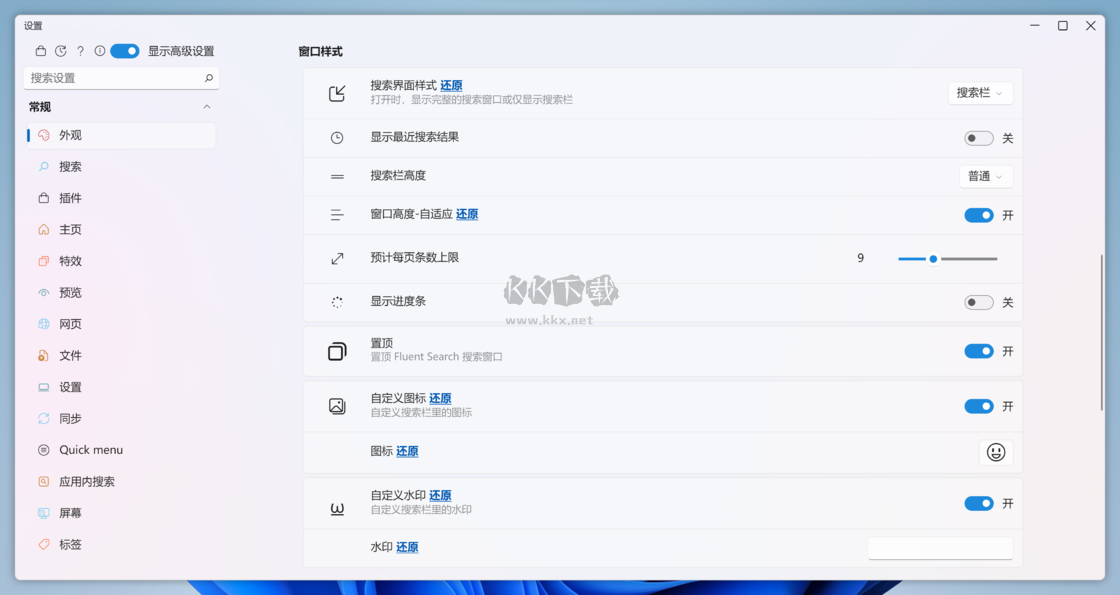Click the smiley face icon picker
This screenshot has height=595, width=1120.
(x=996, y=452)
